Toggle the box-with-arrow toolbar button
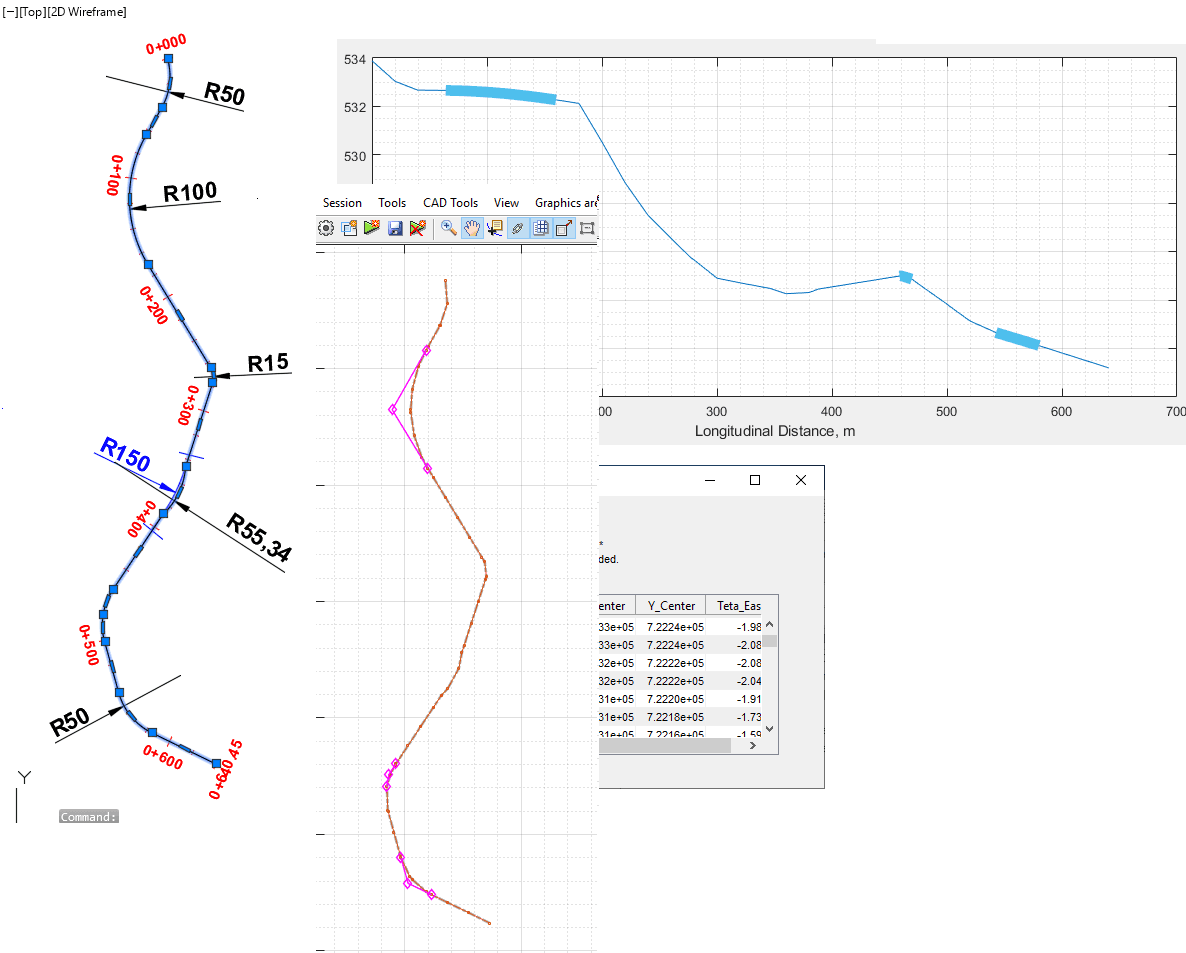 point(564,228)
